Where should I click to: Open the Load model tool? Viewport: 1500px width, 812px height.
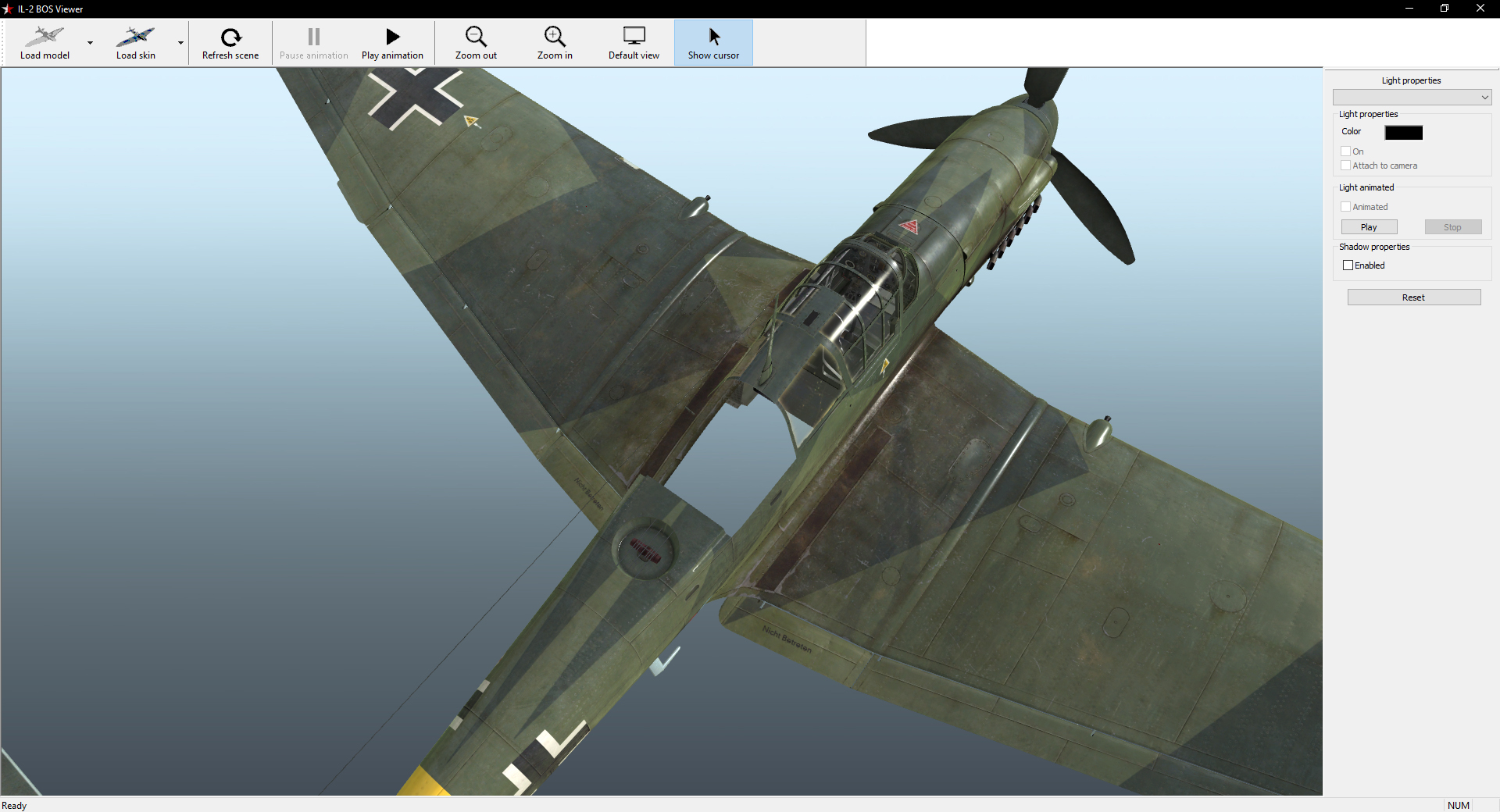(x=45, y=43)
